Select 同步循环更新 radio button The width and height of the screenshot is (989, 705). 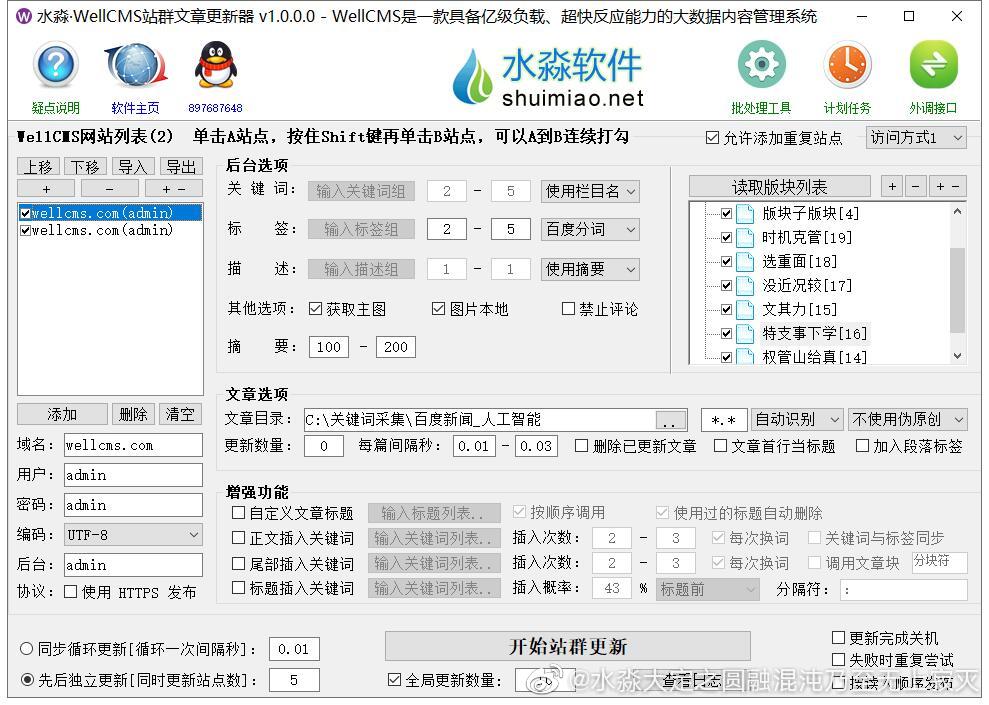pyautogui.click(x=26, y=648)
